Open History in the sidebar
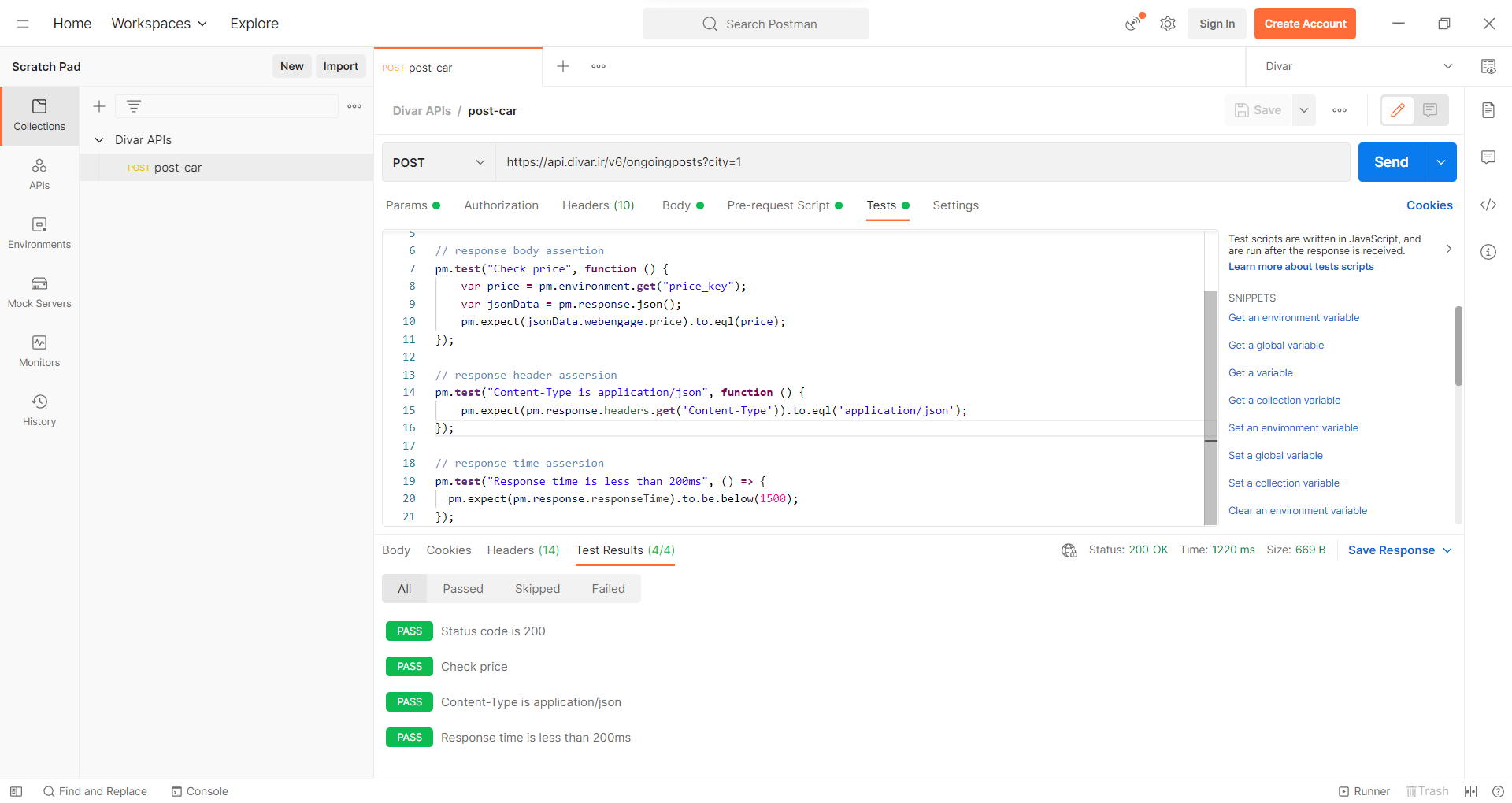This screenshot has height=803, width=1512. coord(39,411)
